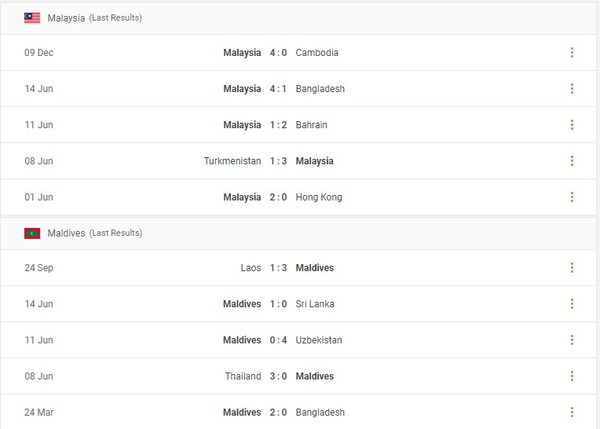The image size is (600, 429).
Task: Open three-dot menu for Thailand vs Maldives
Action: pos(572,376)
